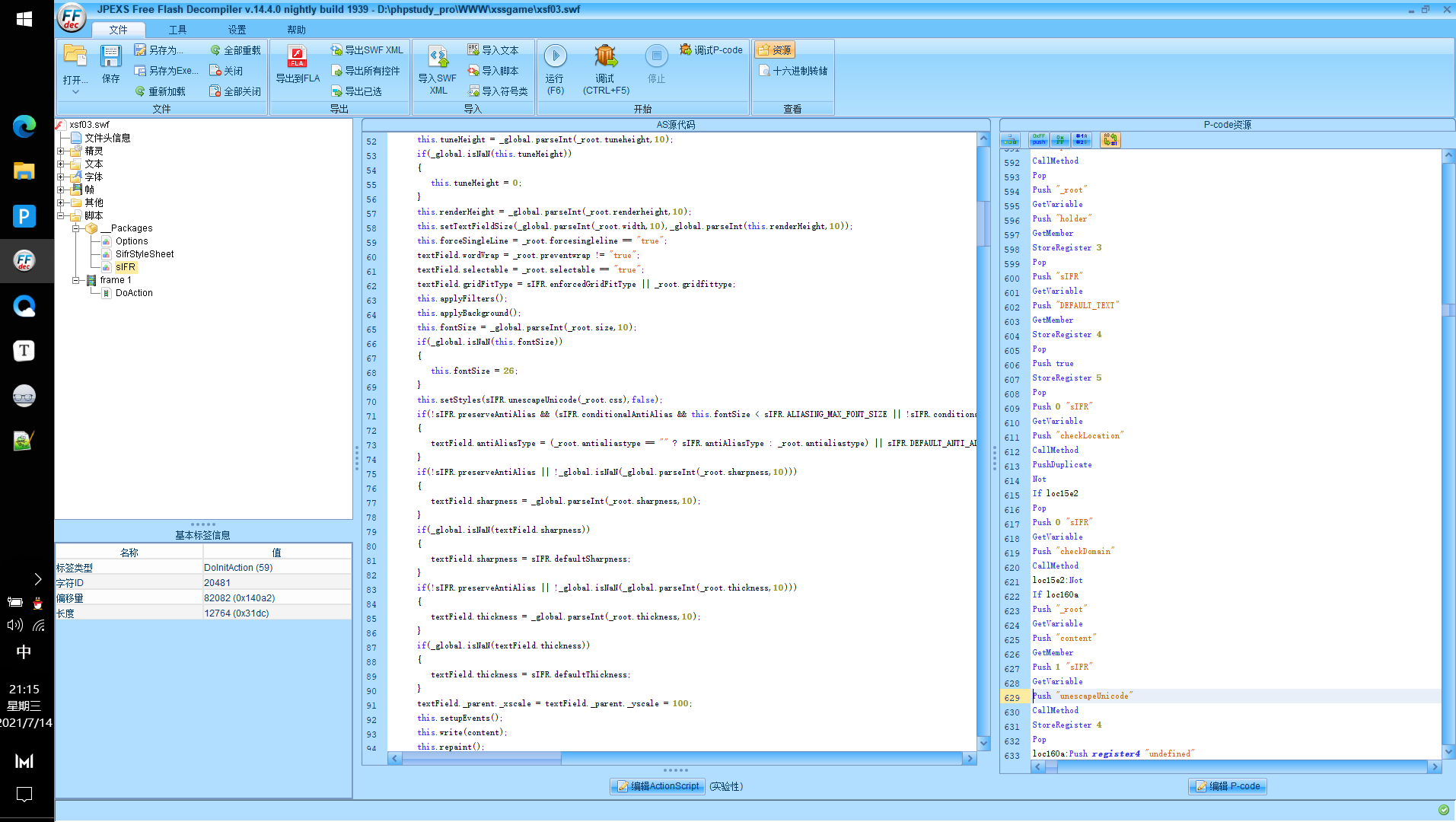This screenshot has height=822, width=1456.
Task: Click 重新加载 reload
Action: click(x=160, y=91)
